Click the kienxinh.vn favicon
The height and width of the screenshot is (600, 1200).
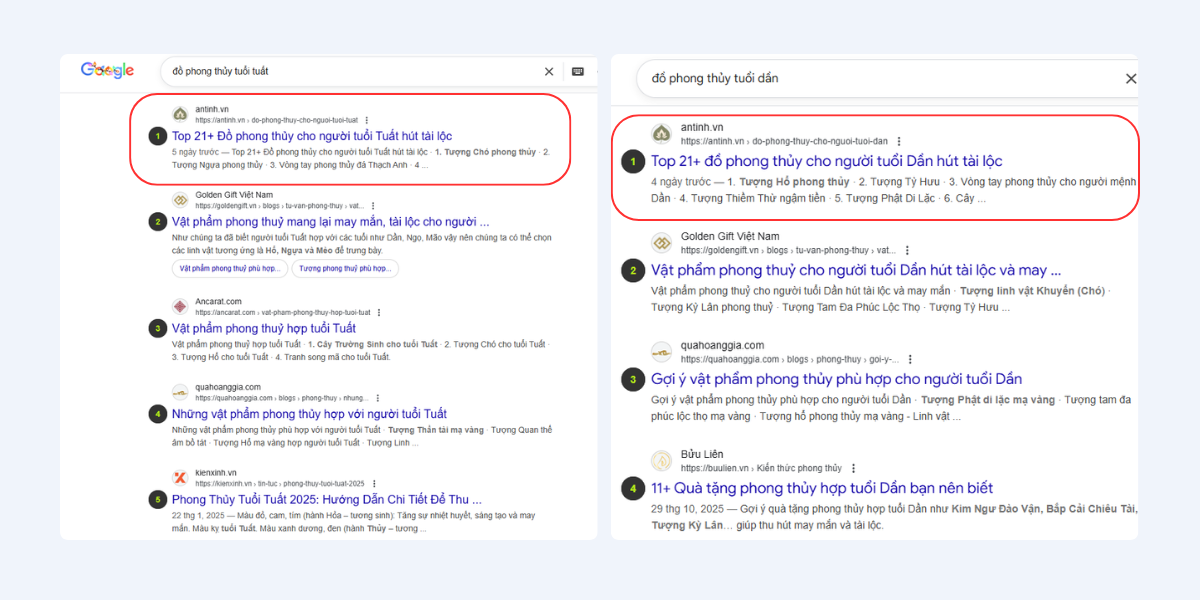pos(180,477)
